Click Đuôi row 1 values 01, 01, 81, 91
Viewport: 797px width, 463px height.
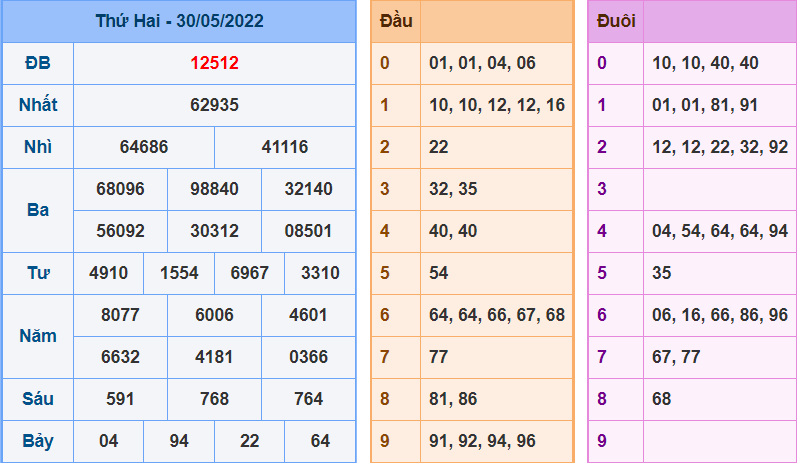pyautogui.click(x=706, y=105)
